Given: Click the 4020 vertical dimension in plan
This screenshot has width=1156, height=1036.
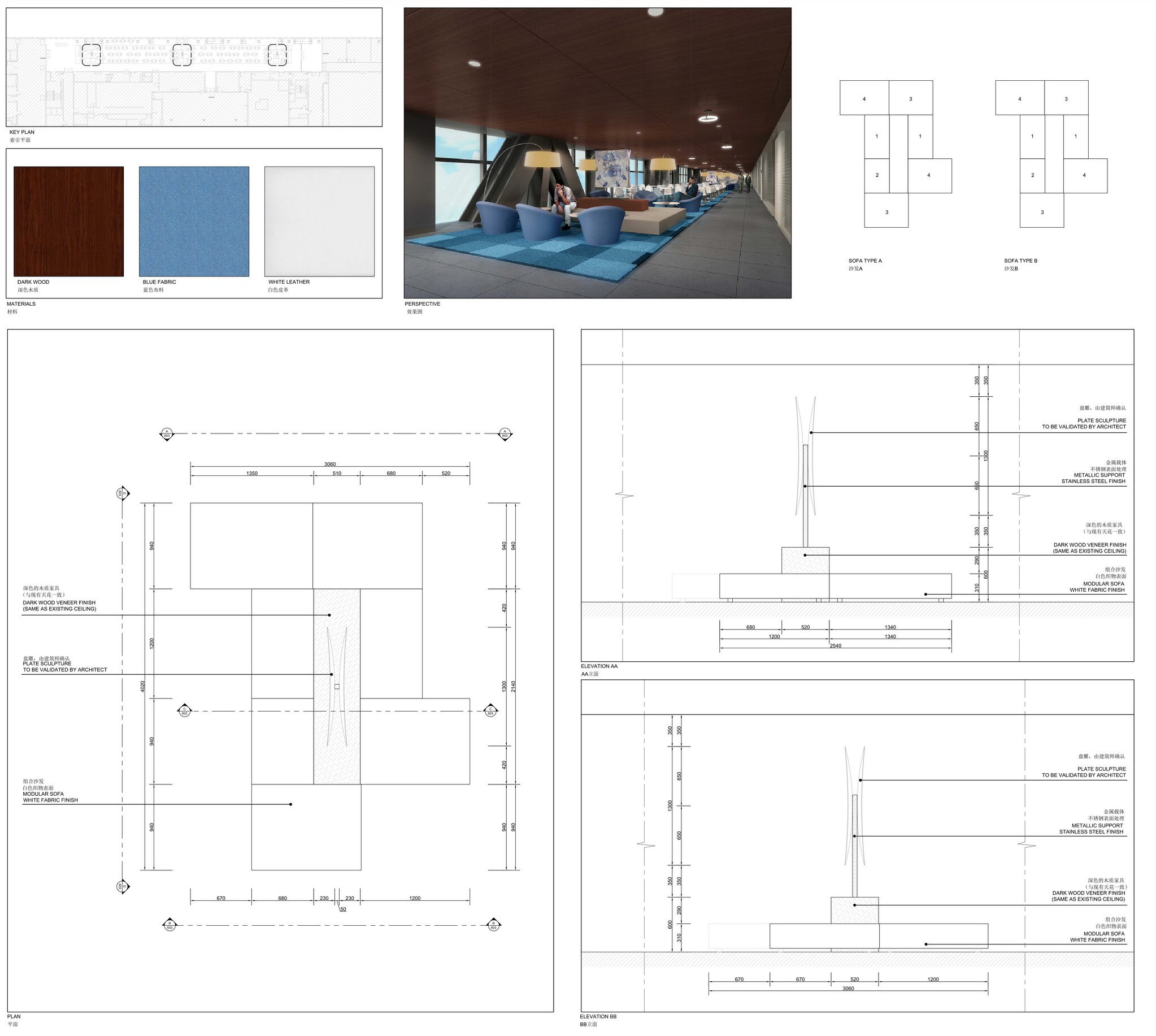Looking at the screenshot, I should (x=143, y=686).
